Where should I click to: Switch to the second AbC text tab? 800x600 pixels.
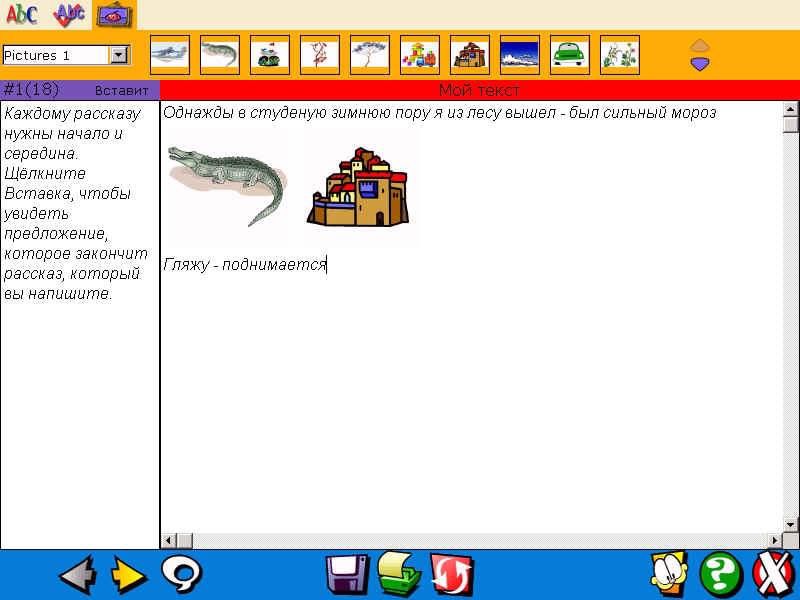coord(68,14)
